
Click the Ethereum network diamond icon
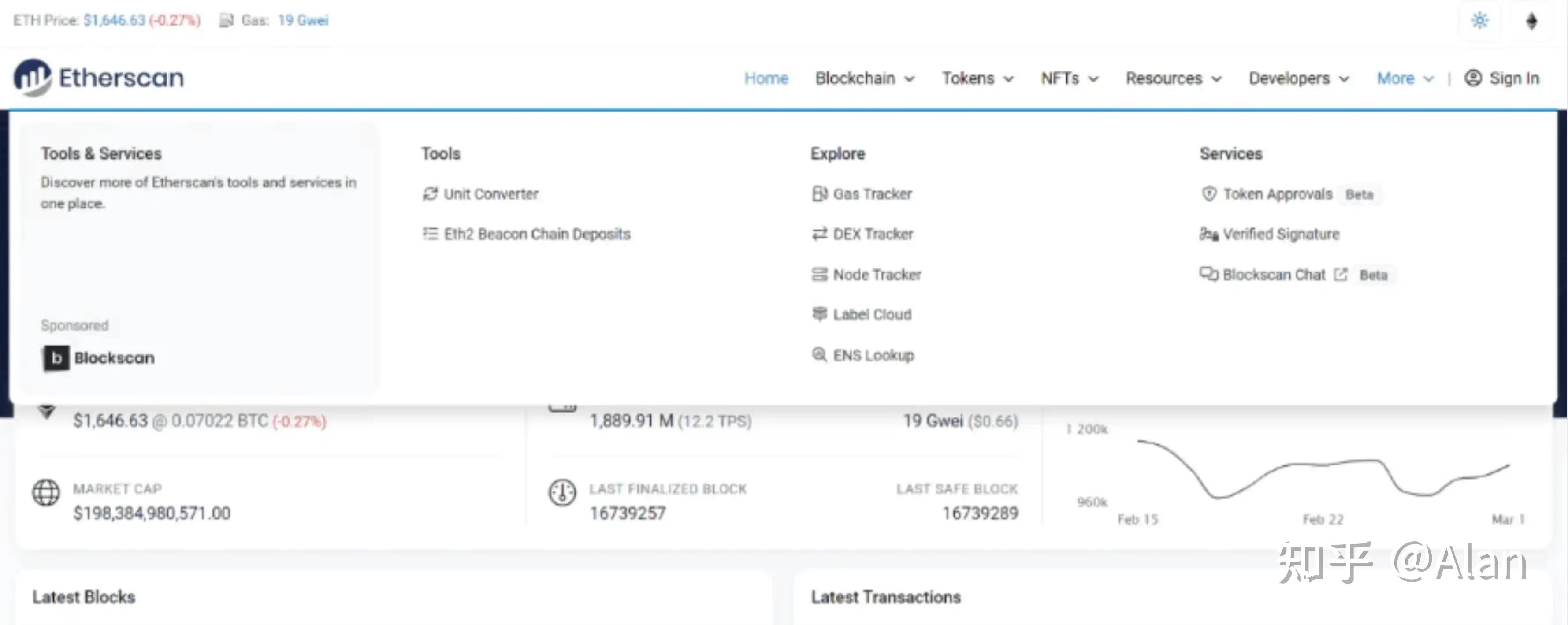pos(1531,21)
